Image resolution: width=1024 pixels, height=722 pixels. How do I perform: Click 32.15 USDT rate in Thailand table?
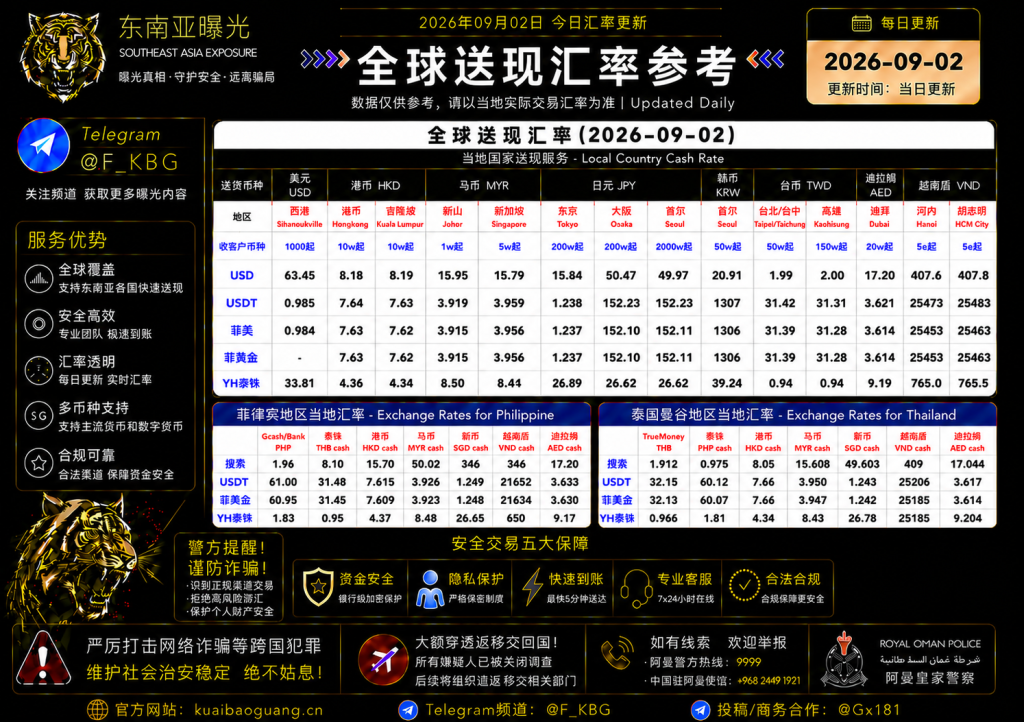pos(664,482)
